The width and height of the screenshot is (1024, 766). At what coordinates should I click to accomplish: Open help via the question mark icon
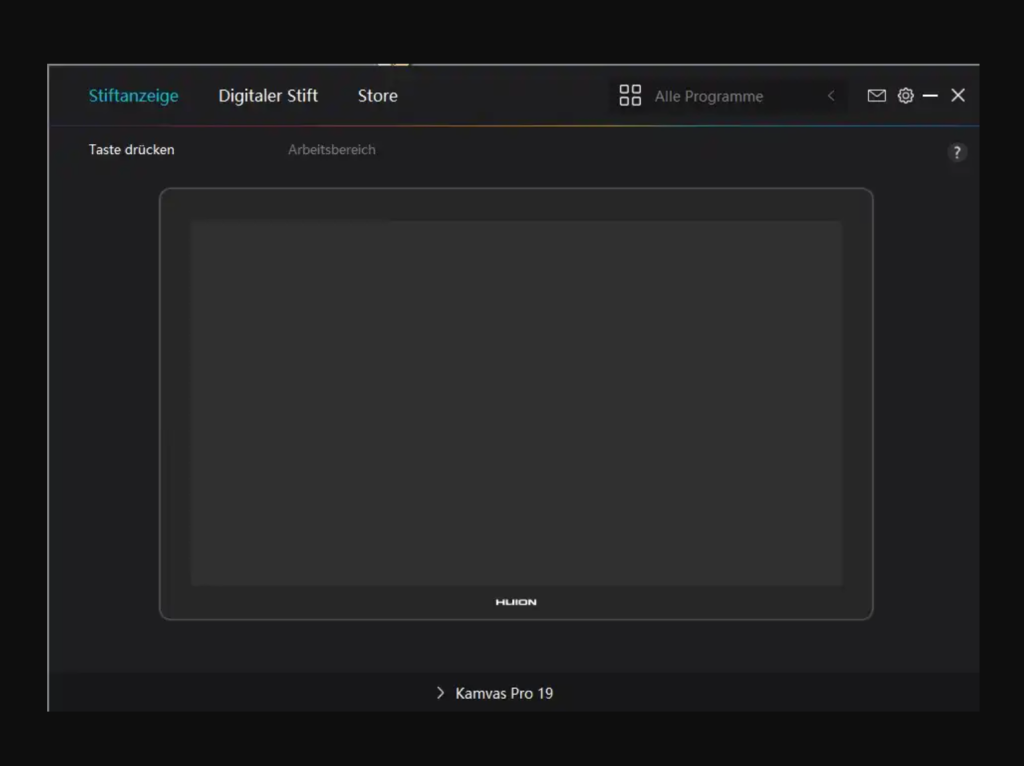pyautogui.click(x=957, y=152)
